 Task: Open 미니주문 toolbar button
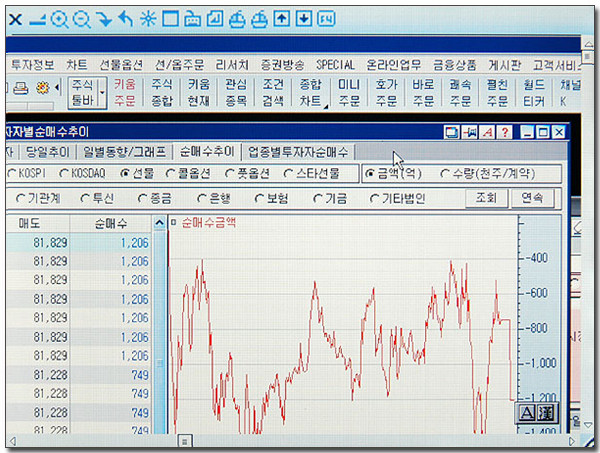[x=349, y=93]
